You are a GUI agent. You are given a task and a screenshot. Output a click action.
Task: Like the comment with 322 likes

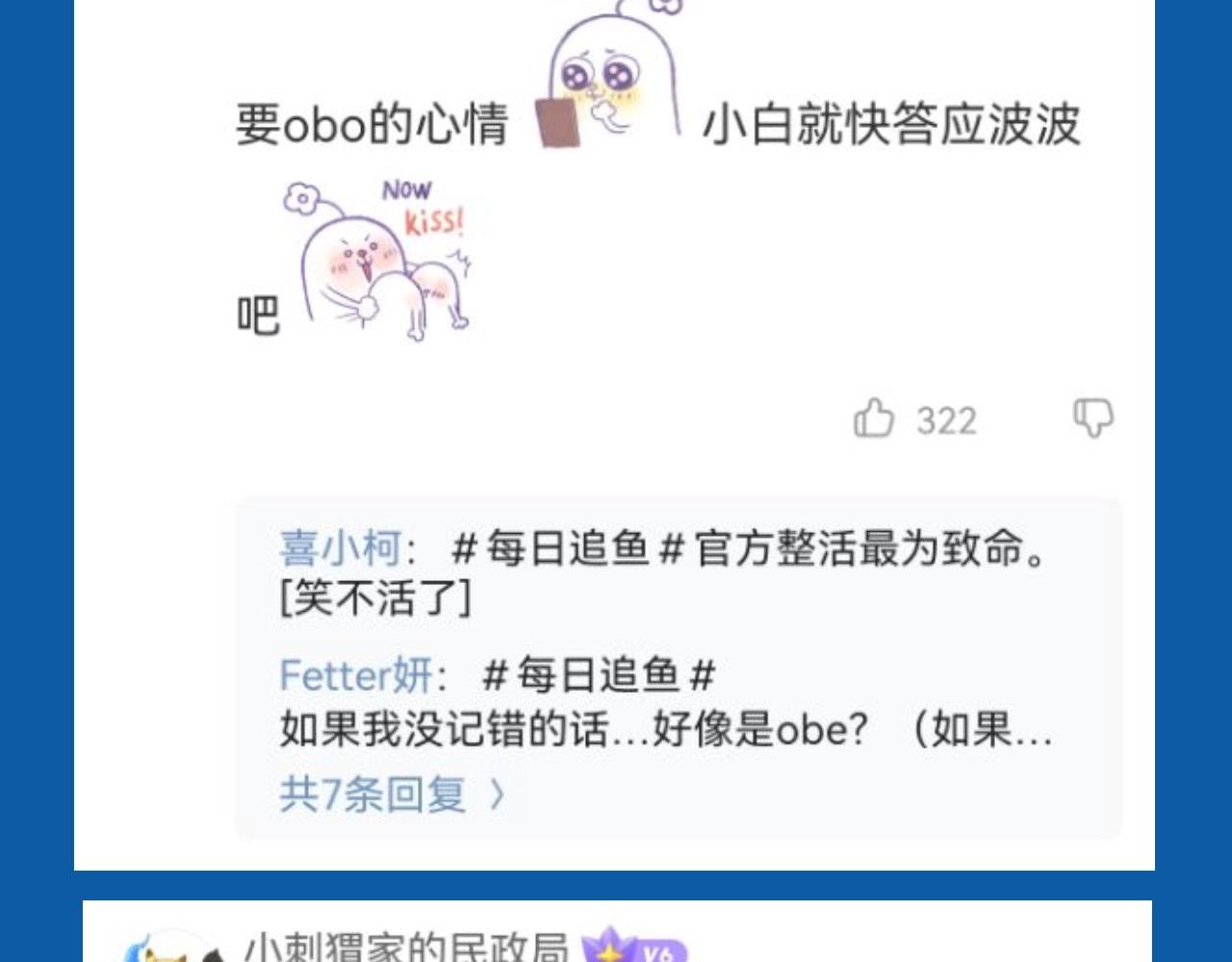(873, 419)
